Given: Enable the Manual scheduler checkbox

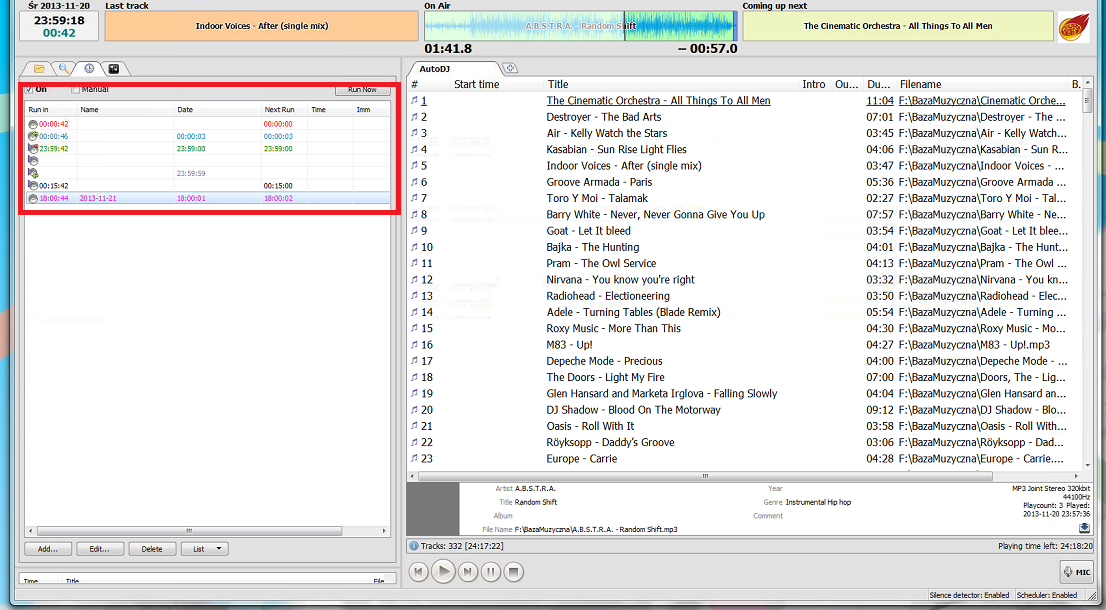Looking at the screenshot, I should tap(75, 90).
